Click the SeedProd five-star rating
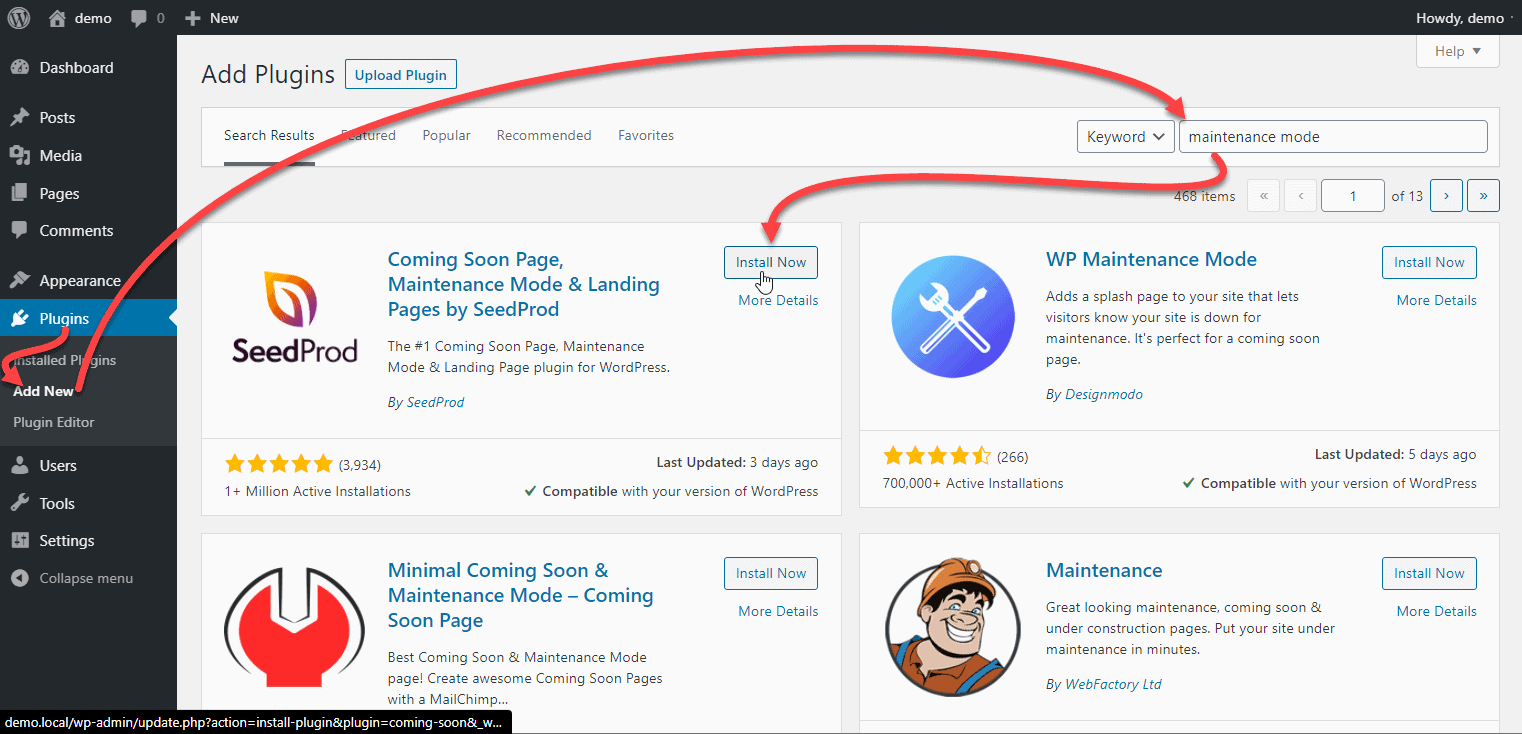Image resolution: width=1522 pixels, height=734 pixels. [279, 464]
